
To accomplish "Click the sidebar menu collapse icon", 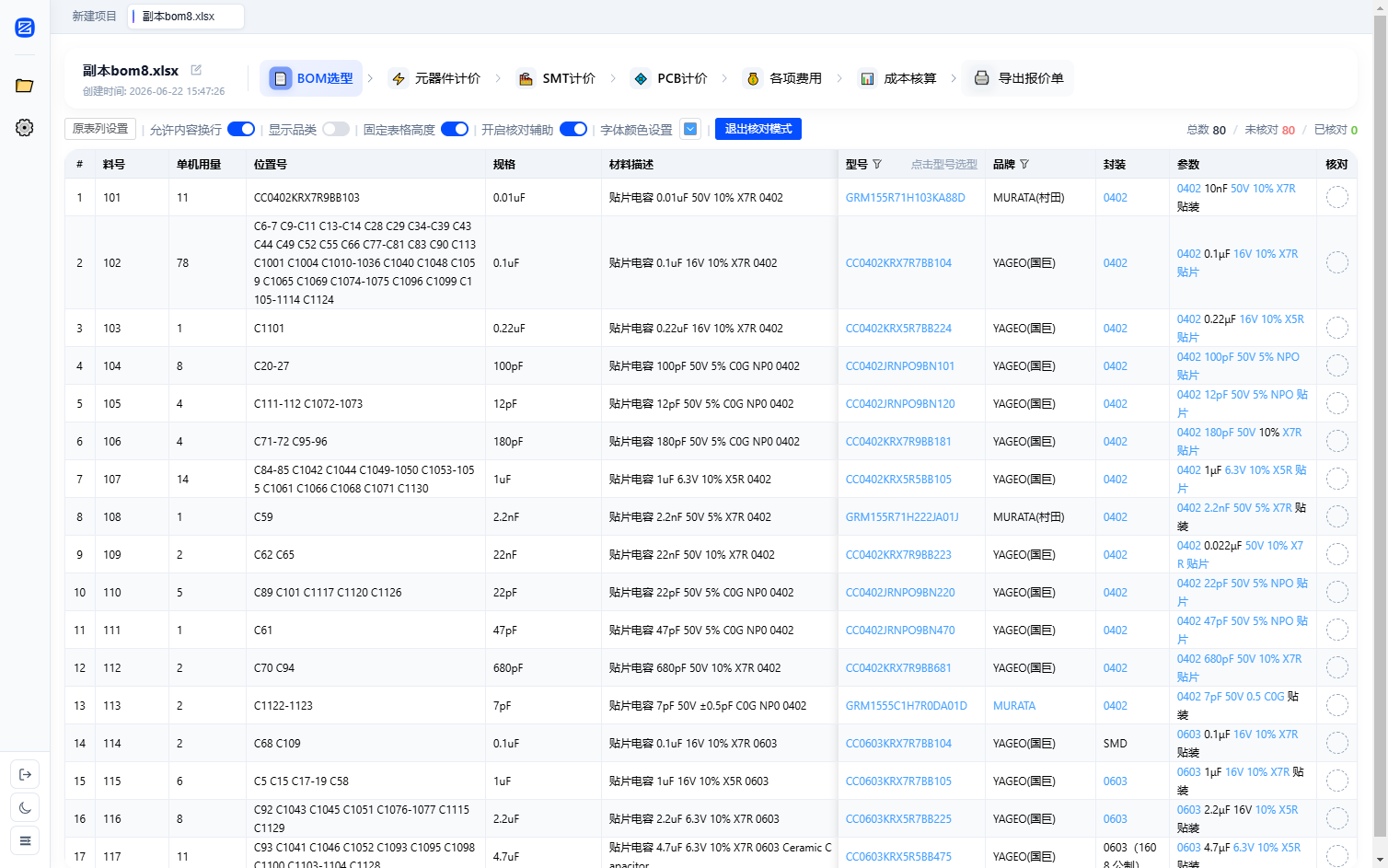I will [25, 840].
